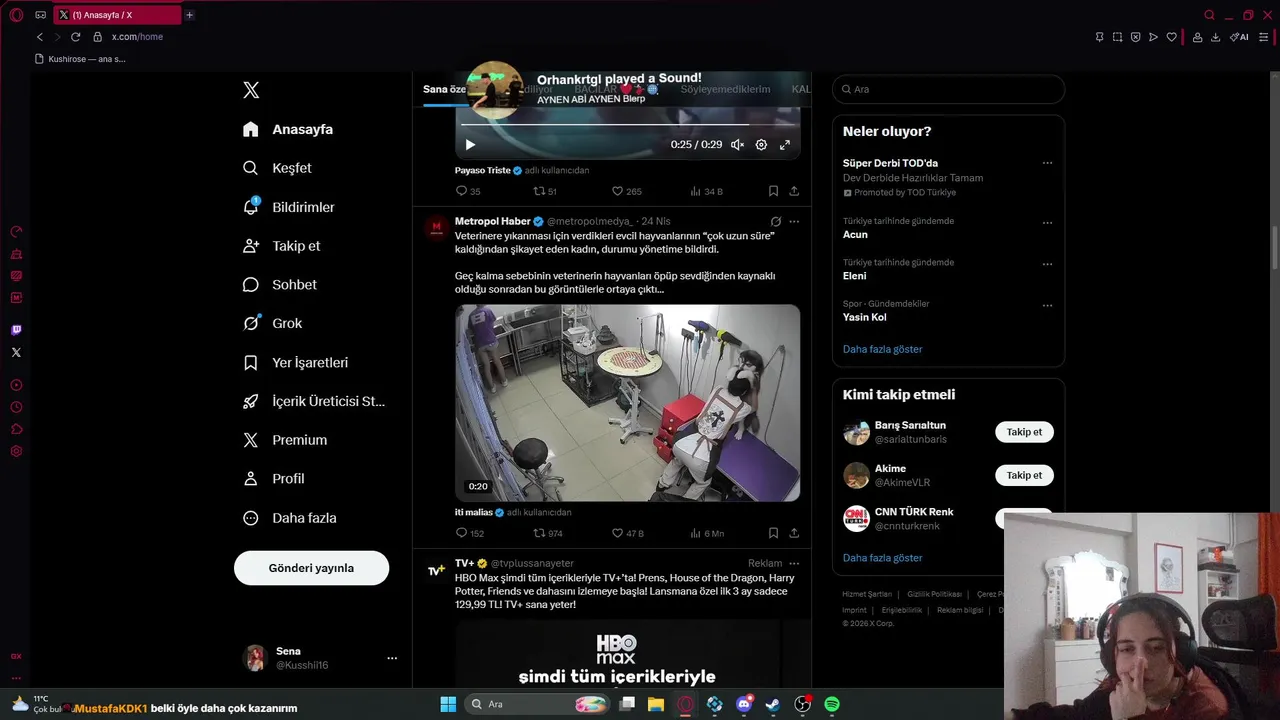Open a new browser tab
This screenshot has height=720, width=1280.
(189, 15)
